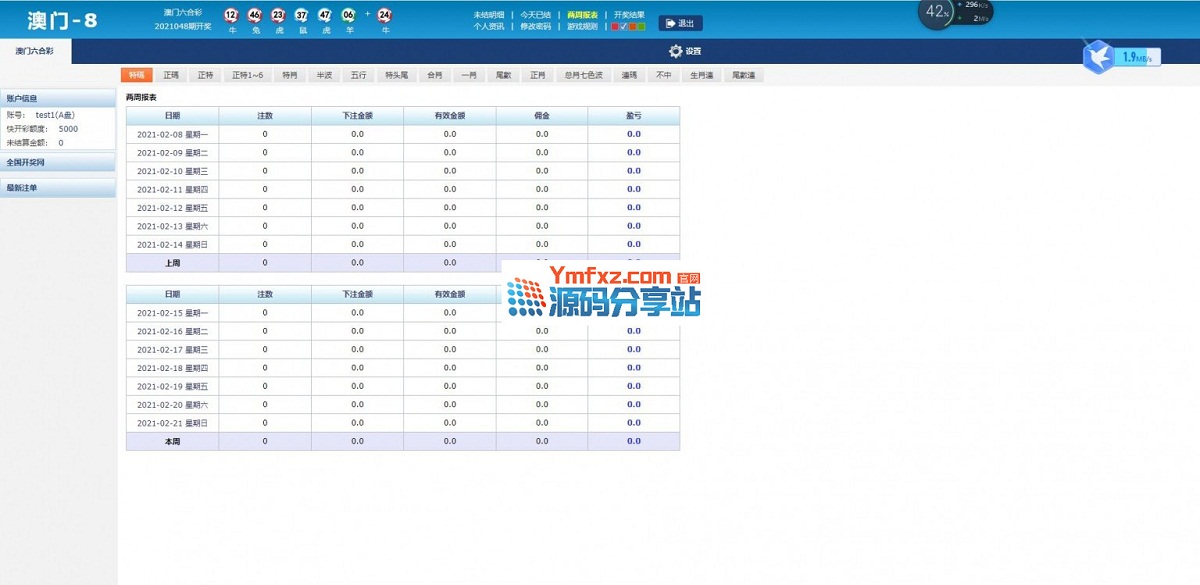Select the red theme color swatch

(x=615, y=27)
